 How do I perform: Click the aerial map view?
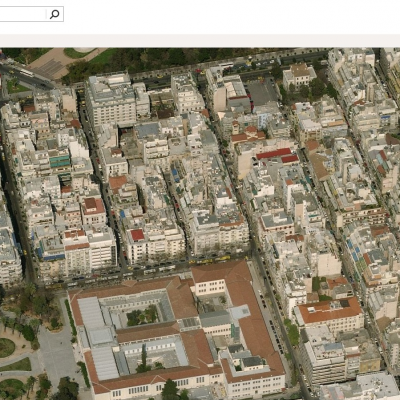200,224
